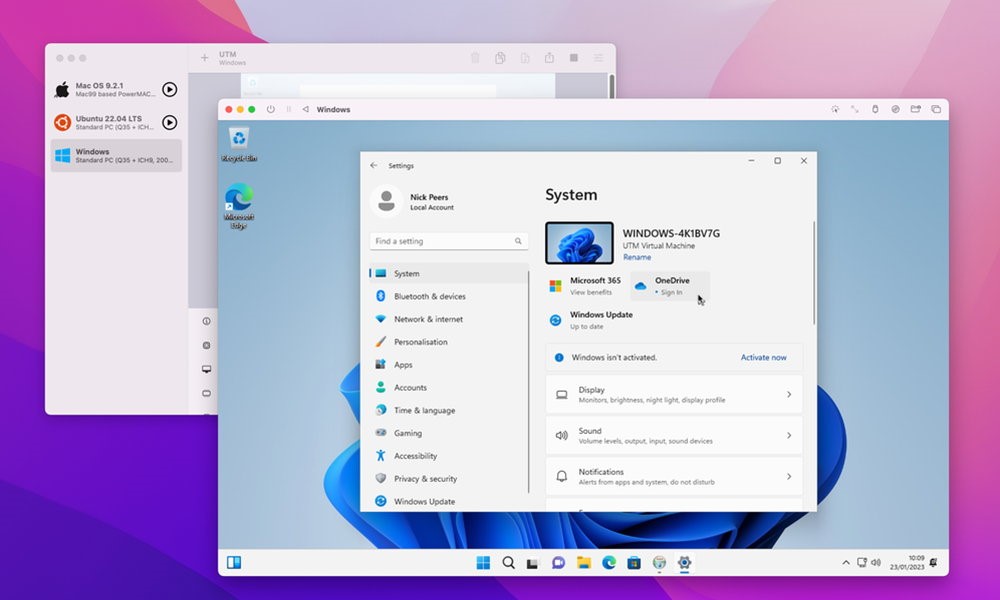Expand the Display settings row
1000x600 pixels.
tap(674, 395)
